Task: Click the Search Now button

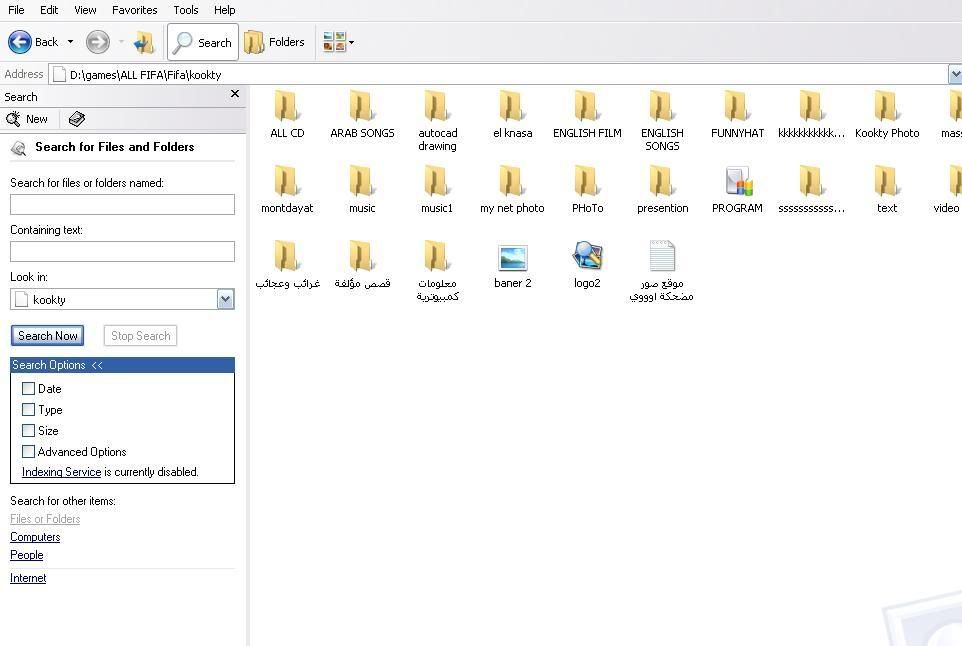Action: click(47, 336)
